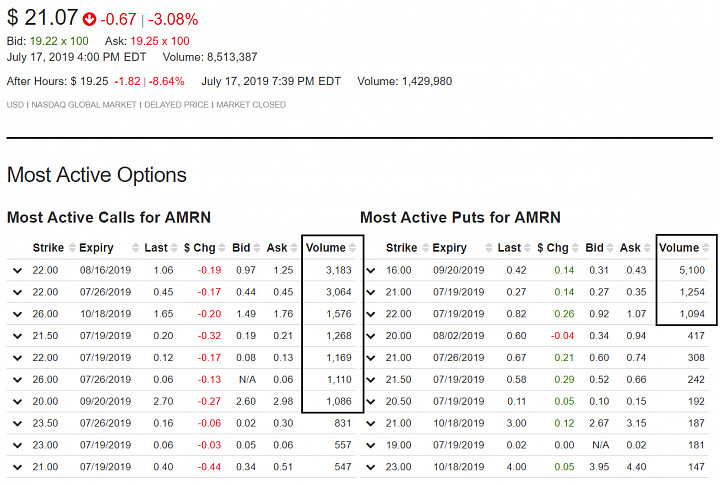The width and height of the screenshot is (720, 485).
Task: Click the Volume: 8,513,387 text
Action: 210,57
